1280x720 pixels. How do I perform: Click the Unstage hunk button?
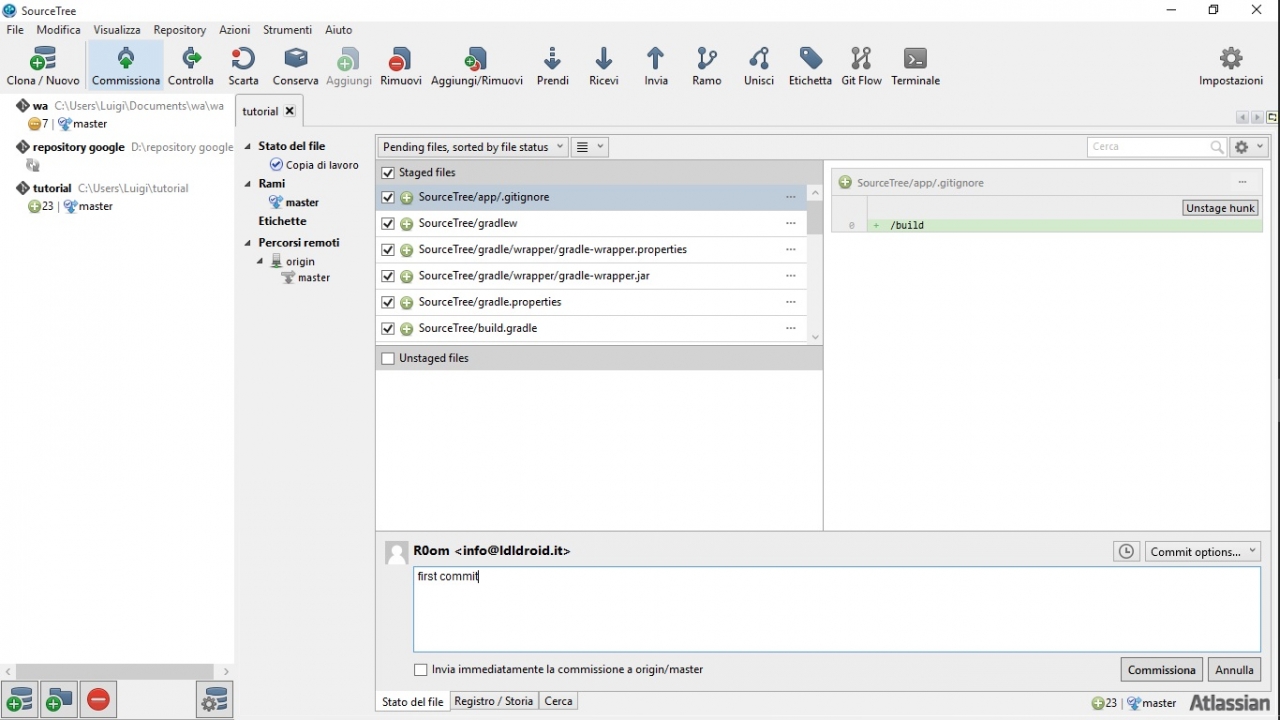tap(1220, 208)
